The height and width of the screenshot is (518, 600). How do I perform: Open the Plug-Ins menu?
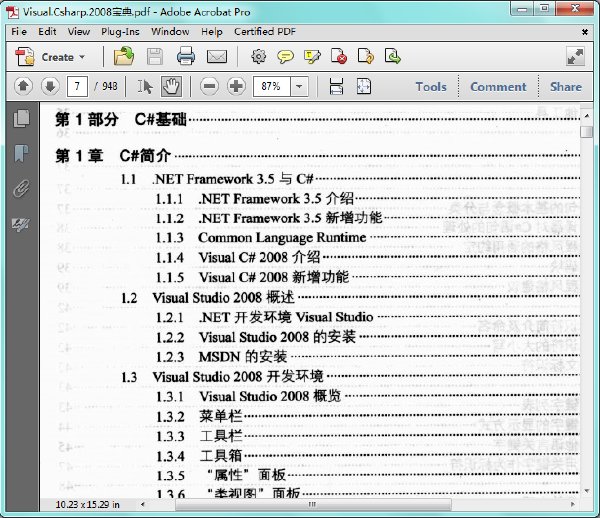(120, 32)
